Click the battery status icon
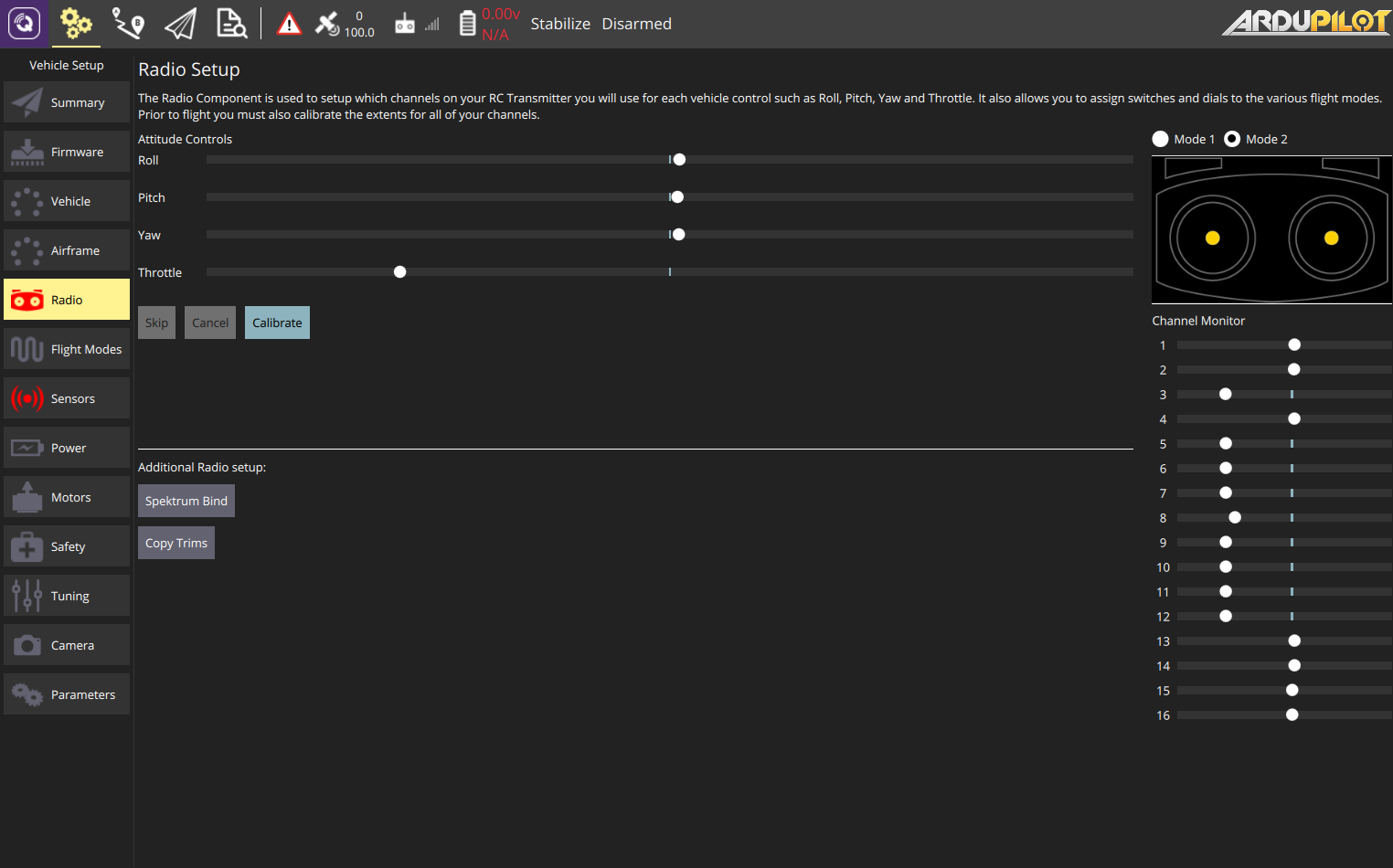Image resolution: width=1393 pixels, height=868 pixels. tap(467, 24)
